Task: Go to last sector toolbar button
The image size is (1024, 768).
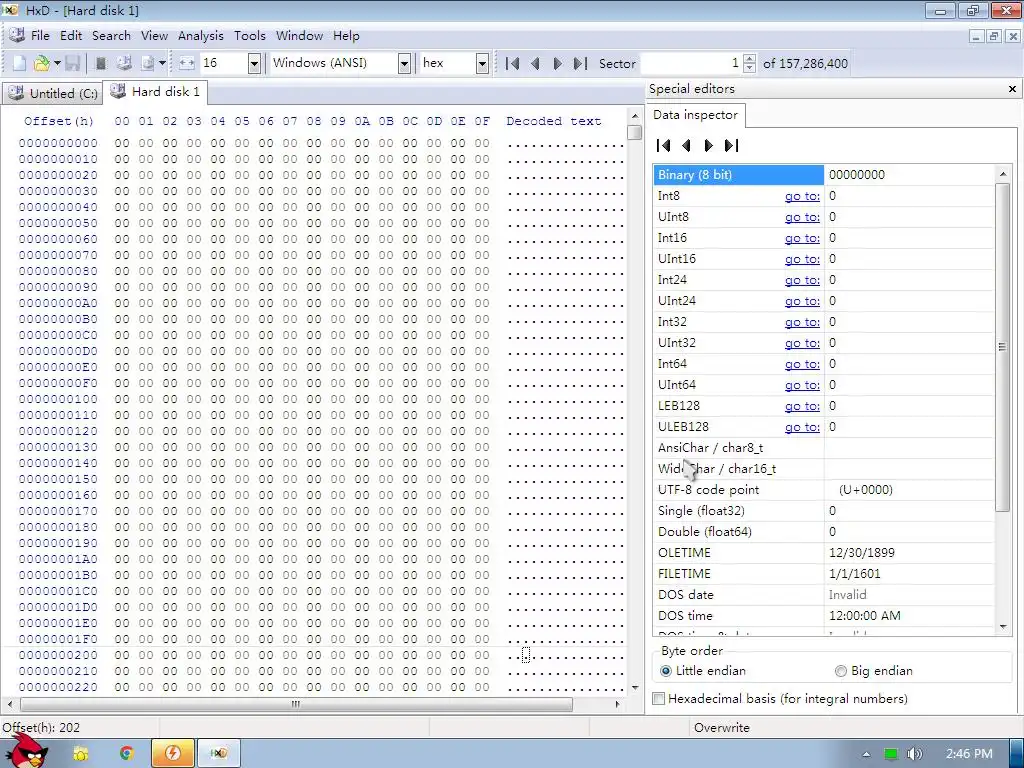Action: [x=580, y=63]
